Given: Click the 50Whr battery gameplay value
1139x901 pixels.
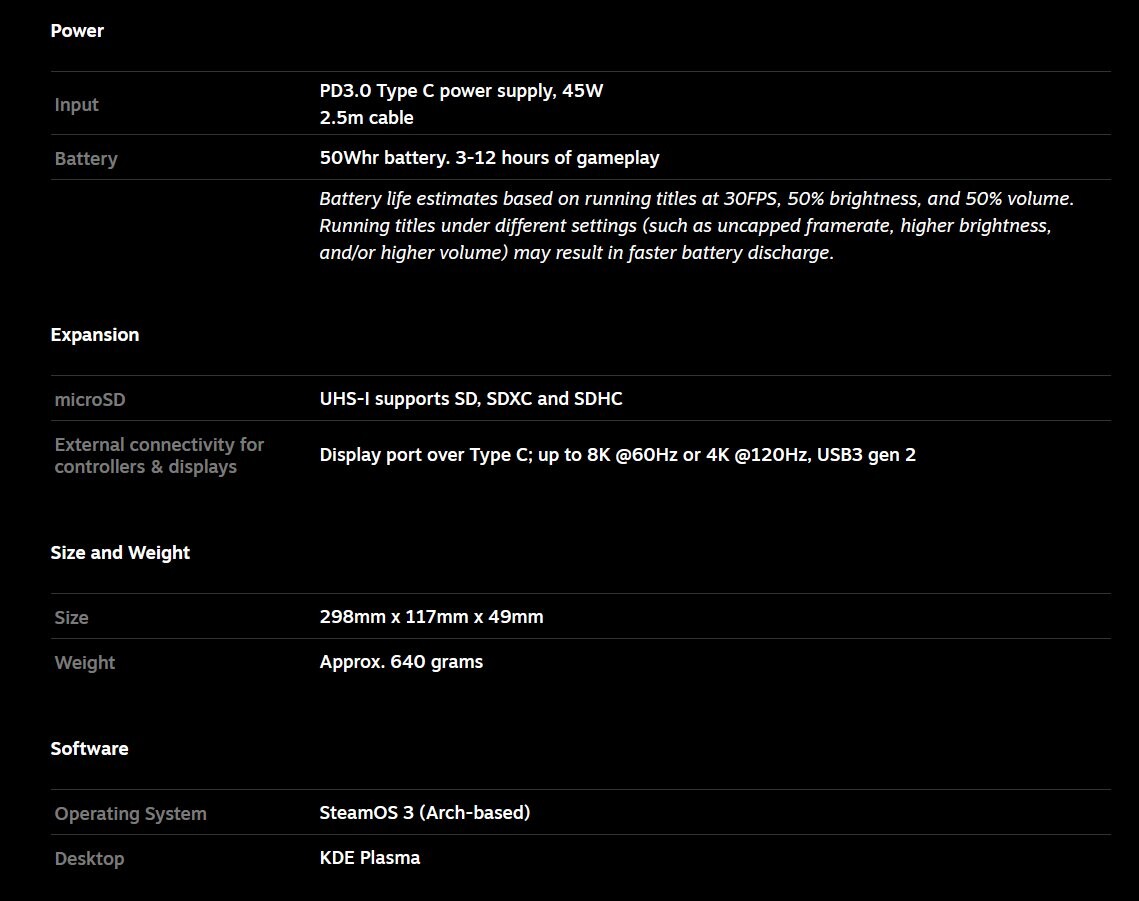Looking at the screenshot, I should point(489,158).
